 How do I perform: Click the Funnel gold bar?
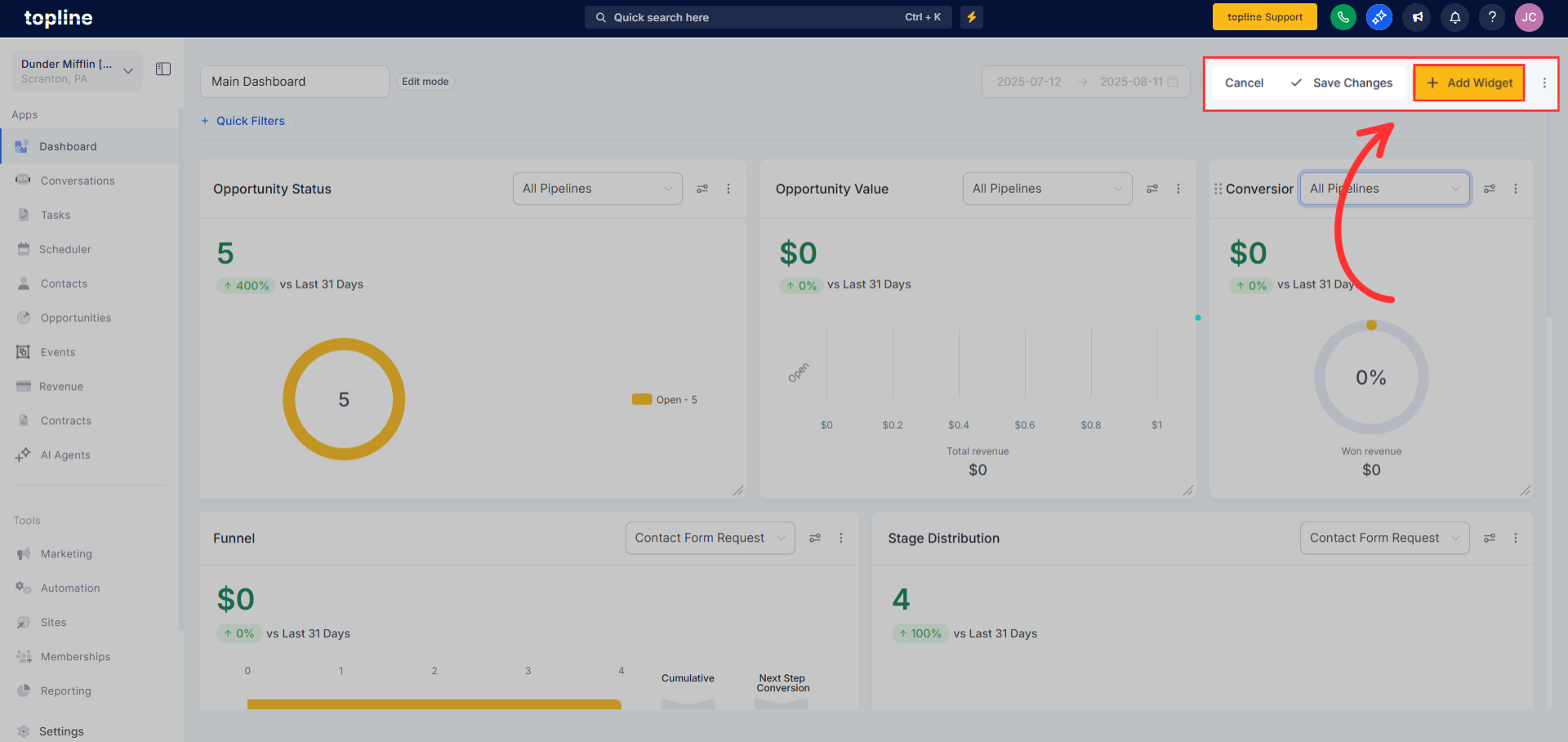(x=434, y=704)
